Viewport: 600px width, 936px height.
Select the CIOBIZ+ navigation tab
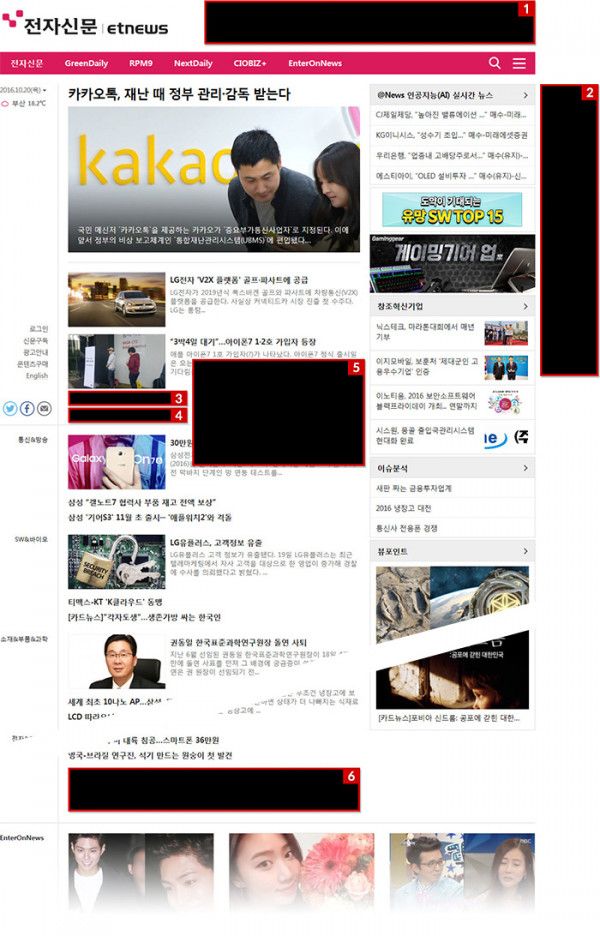pyautogui.click(x=250, y=63)
